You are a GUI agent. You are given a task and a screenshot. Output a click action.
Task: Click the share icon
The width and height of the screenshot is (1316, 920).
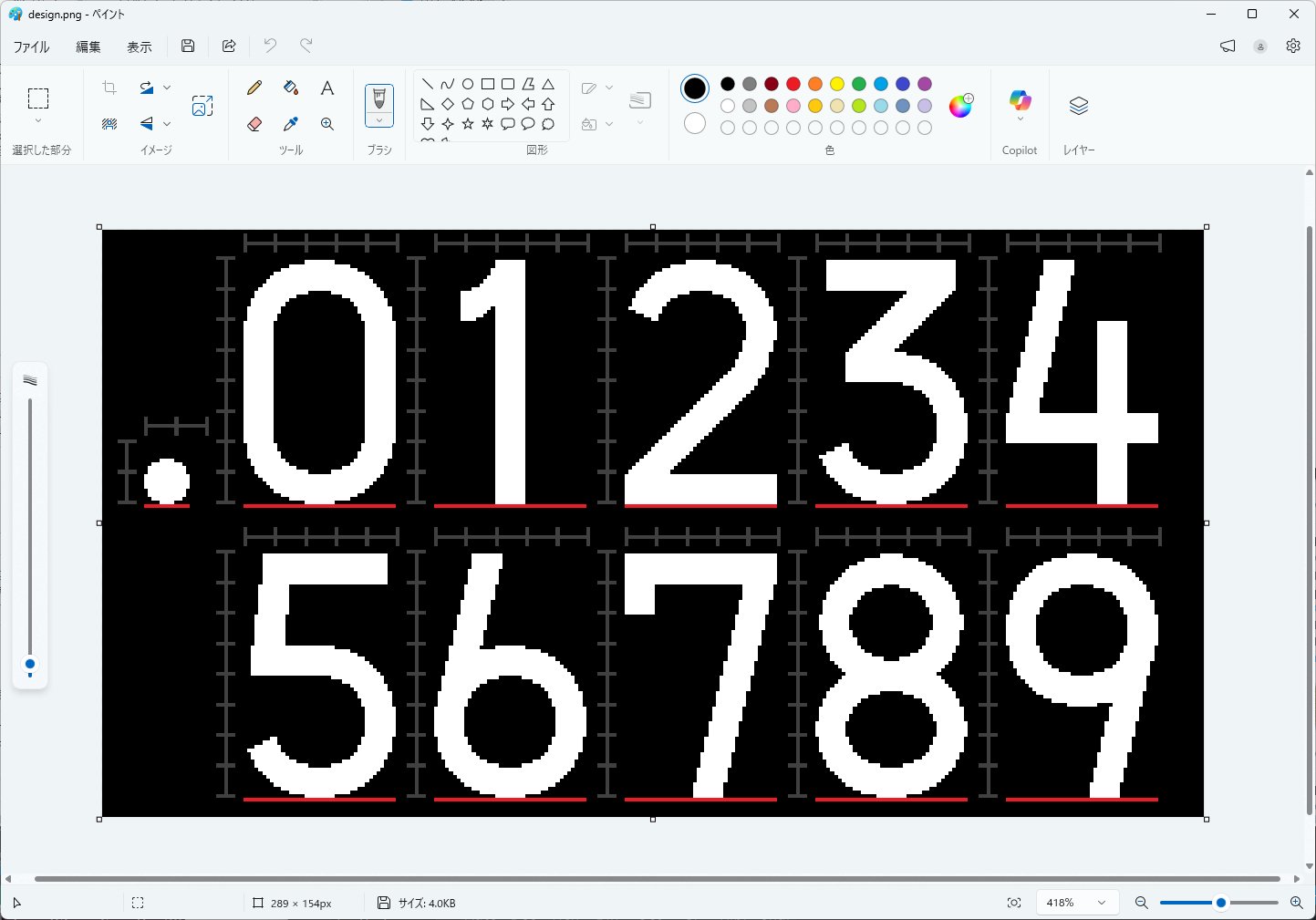click(229, 46)
